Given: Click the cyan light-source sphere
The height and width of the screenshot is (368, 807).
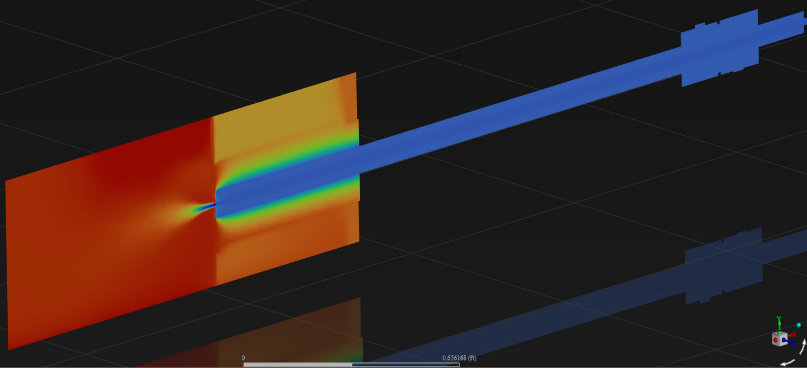Looking at the screenshot, I should tap(799, 325).
